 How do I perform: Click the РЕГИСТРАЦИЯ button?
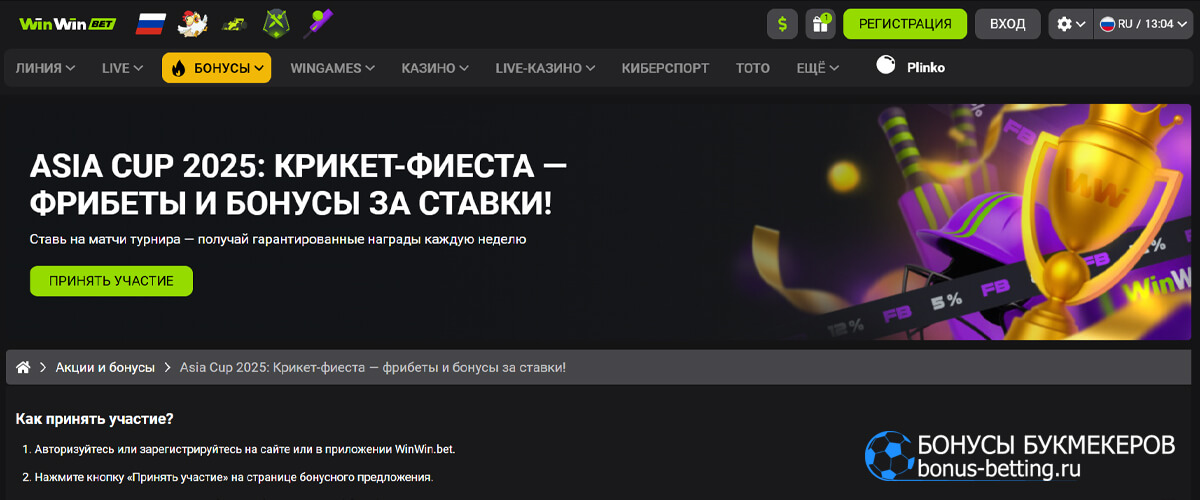pos(905,24)
